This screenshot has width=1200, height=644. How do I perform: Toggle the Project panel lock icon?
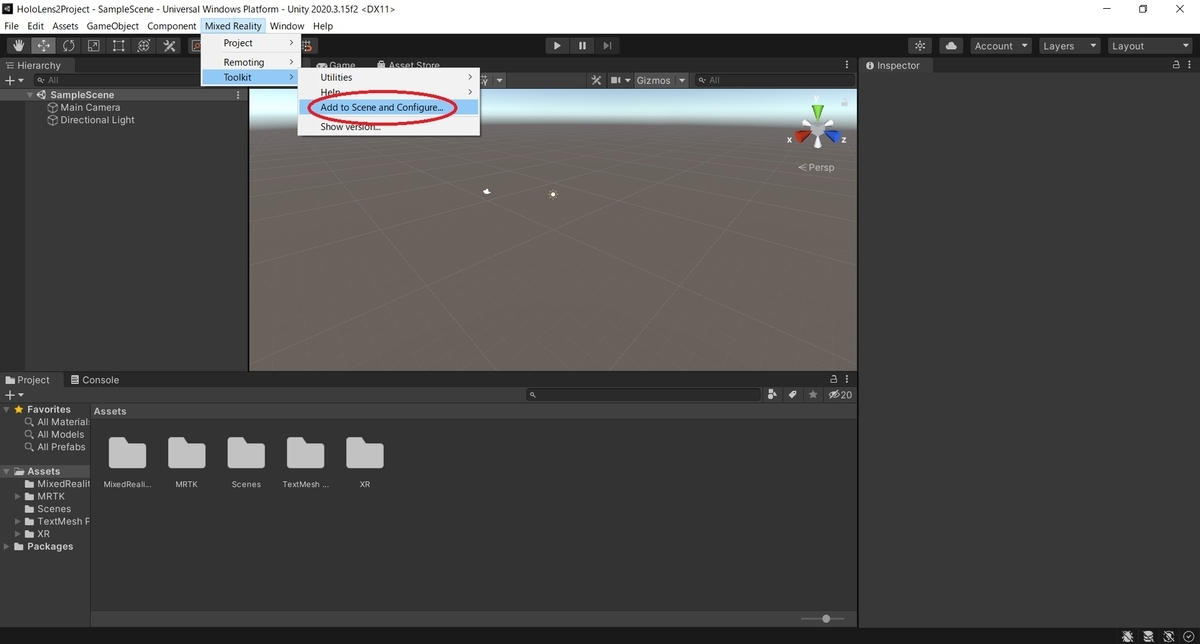pos(834,380)
